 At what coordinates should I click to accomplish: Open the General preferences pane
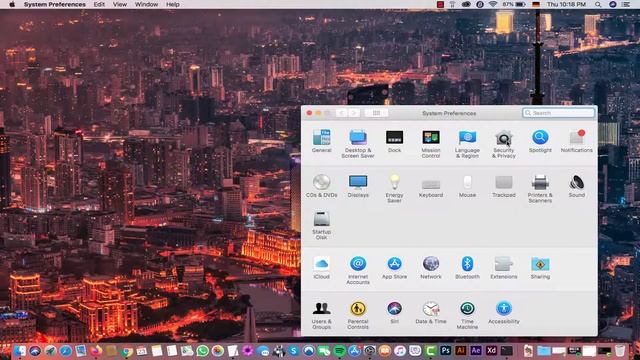pyautogui.click(x=322, y=141)
